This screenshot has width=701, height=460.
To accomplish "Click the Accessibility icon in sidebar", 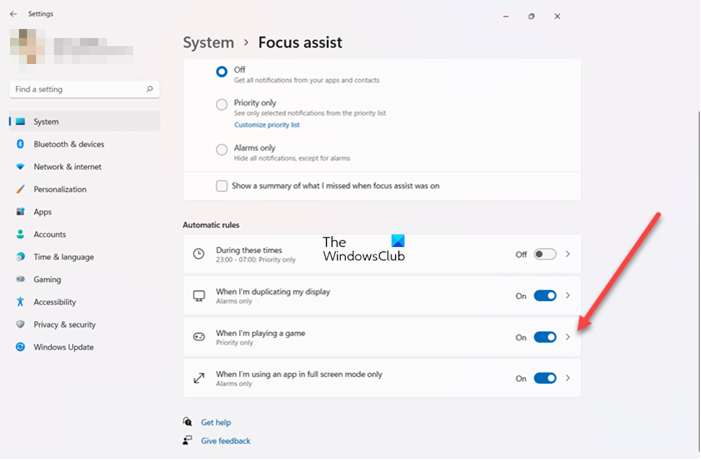I will [x=20, y=302].
